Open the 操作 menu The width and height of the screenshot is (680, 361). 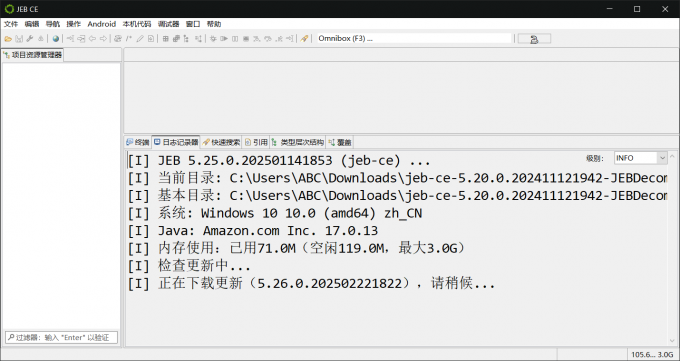click(74, 24)
